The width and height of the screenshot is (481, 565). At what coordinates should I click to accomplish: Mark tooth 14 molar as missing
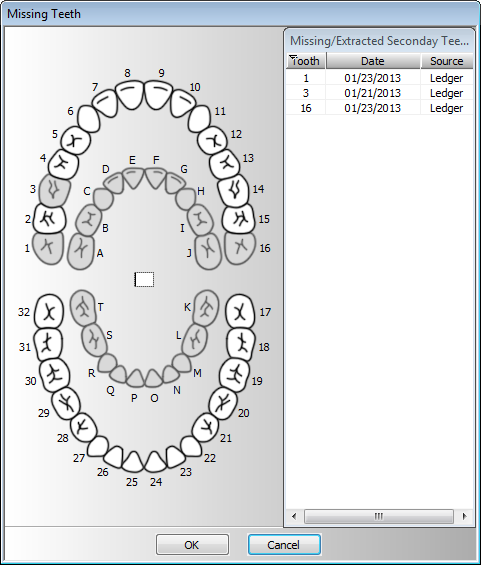pyautogui.click(x=234, y=190)
